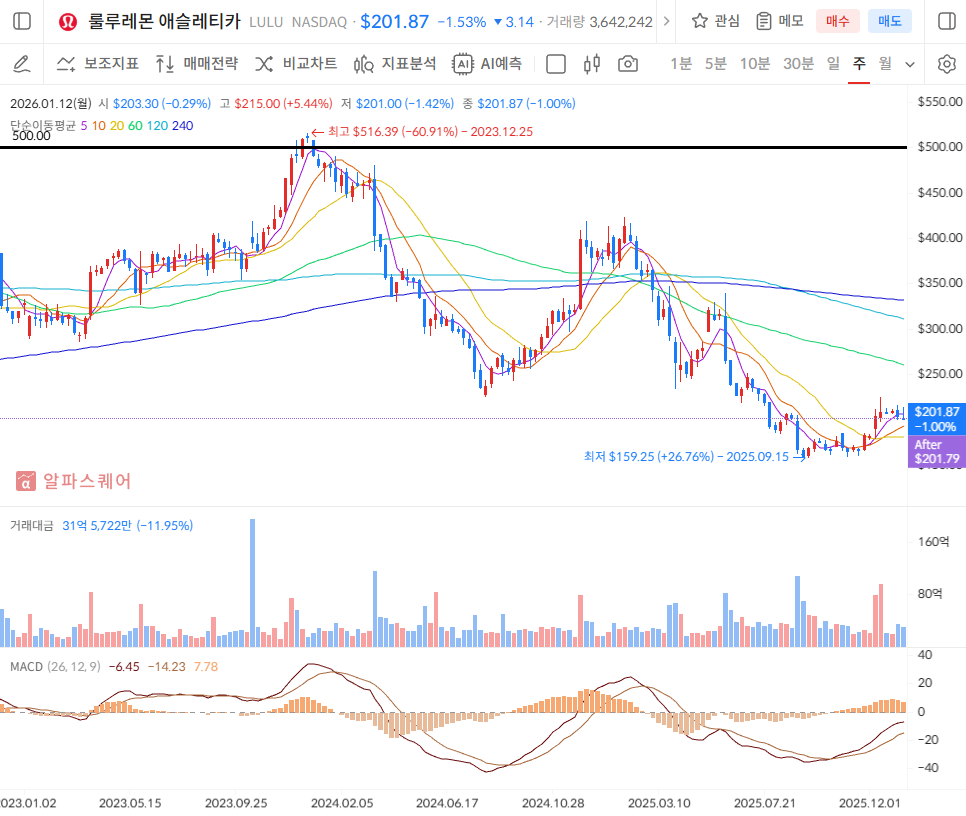The image size is (966, 816).
Task: Open AI예측 prediction tool
Action: coord(487,64)
